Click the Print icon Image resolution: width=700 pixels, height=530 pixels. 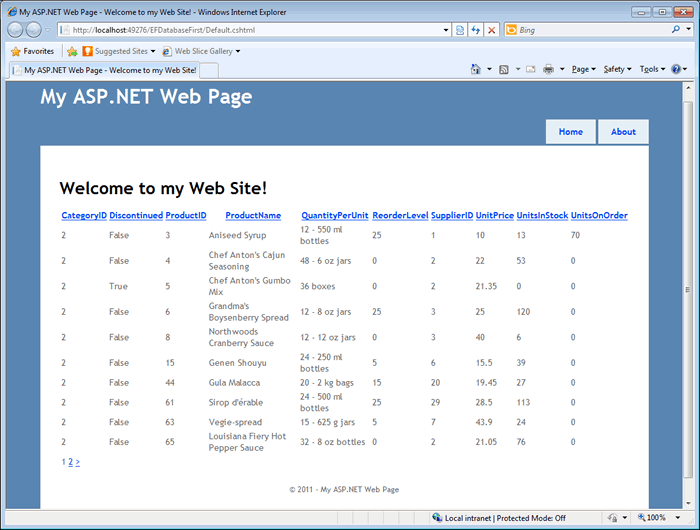(x=548, y=69)
